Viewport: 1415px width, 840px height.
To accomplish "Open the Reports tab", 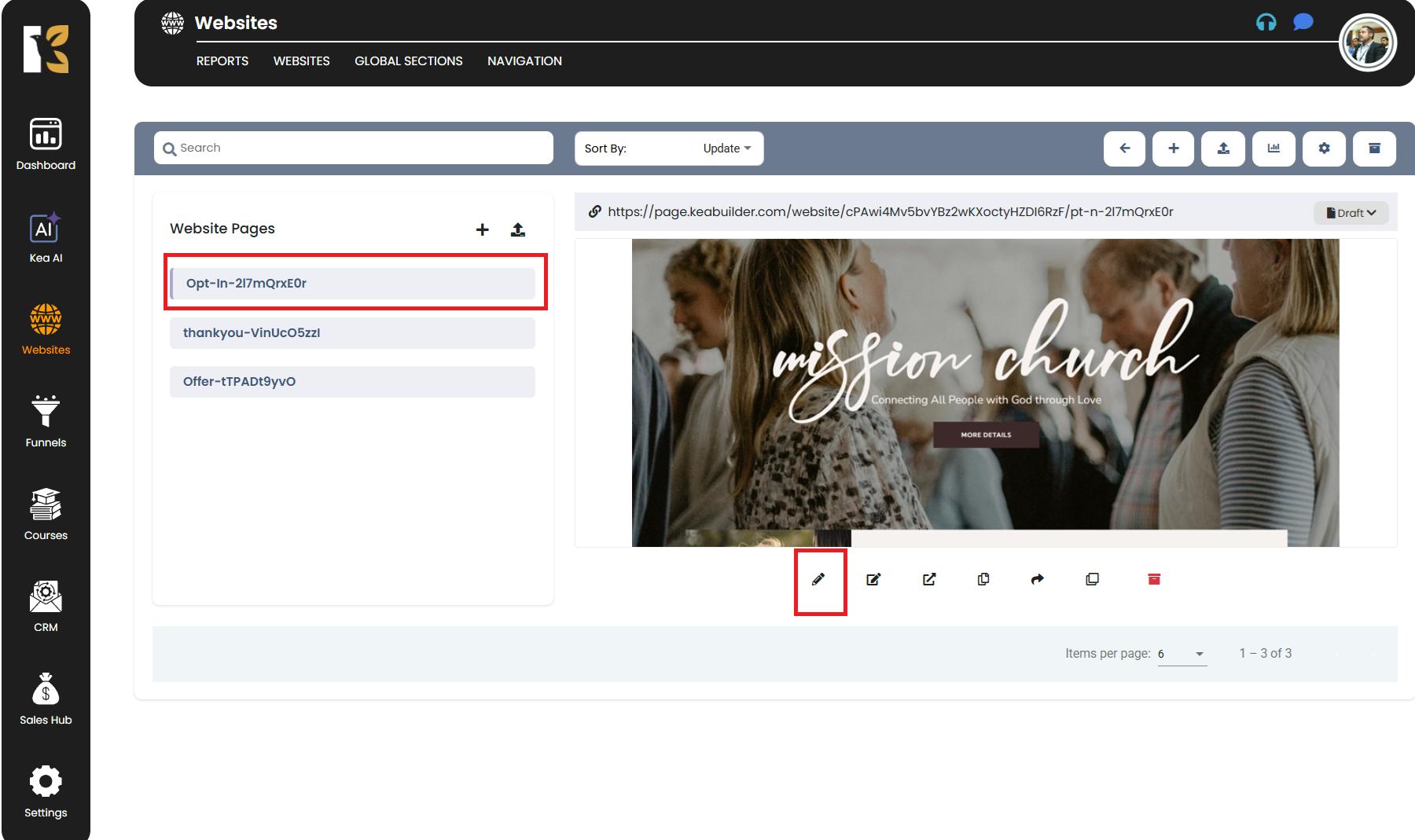I will [x=222, y=61].
